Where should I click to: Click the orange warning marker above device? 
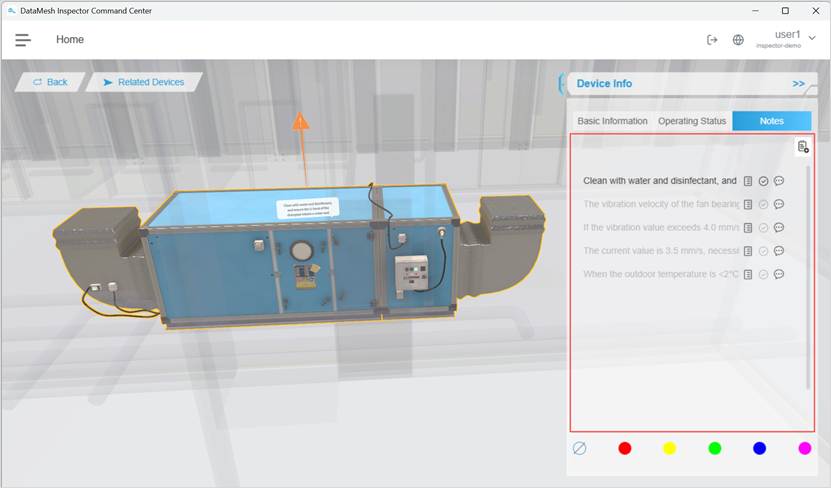pyautogui.click(x=299, y=122)
